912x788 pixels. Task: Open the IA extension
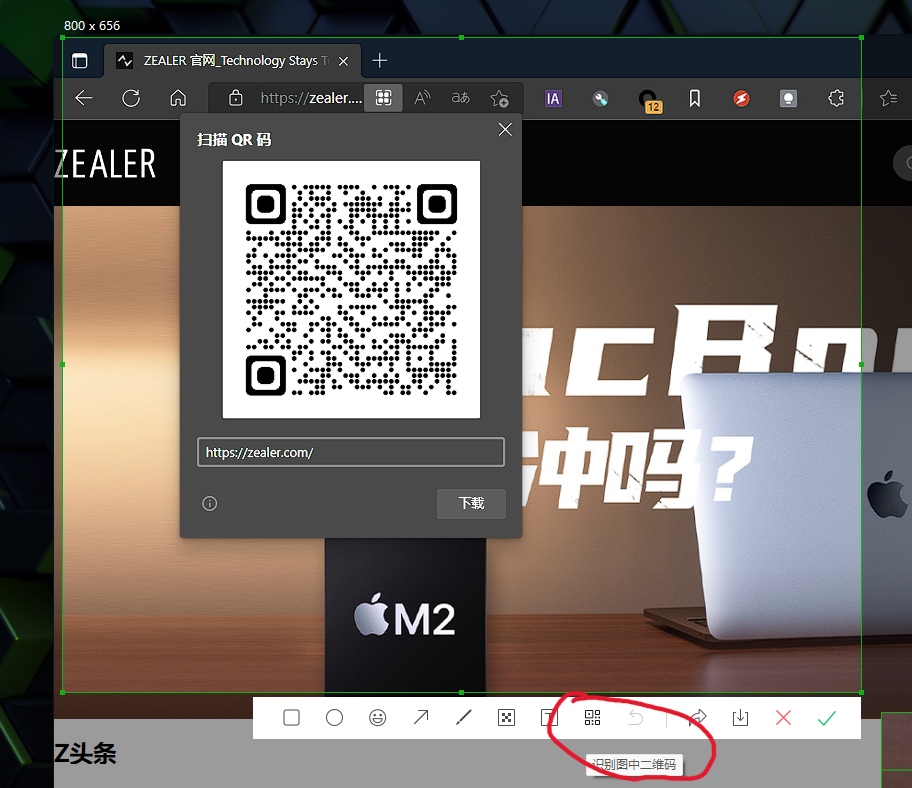point(553,98)
